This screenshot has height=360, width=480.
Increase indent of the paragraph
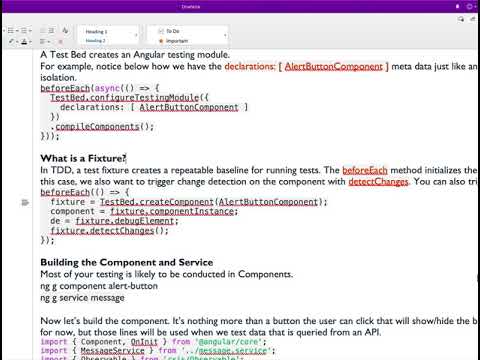click(x=51, y=31)
